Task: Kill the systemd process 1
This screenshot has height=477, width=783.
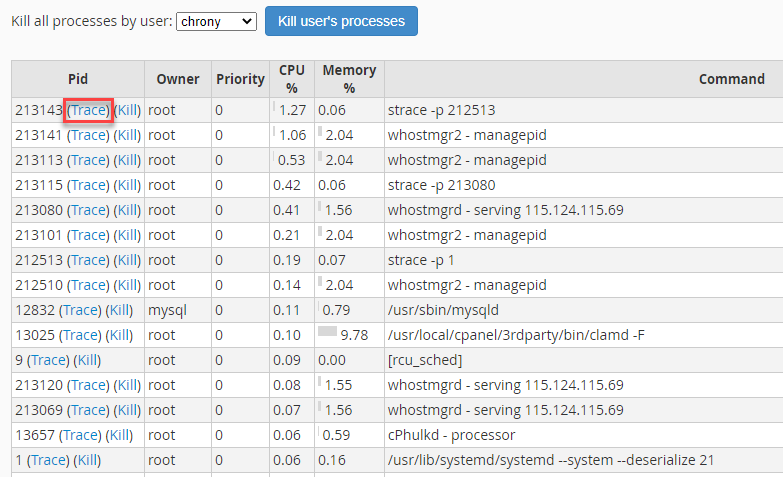Action: tap(87, 460)
